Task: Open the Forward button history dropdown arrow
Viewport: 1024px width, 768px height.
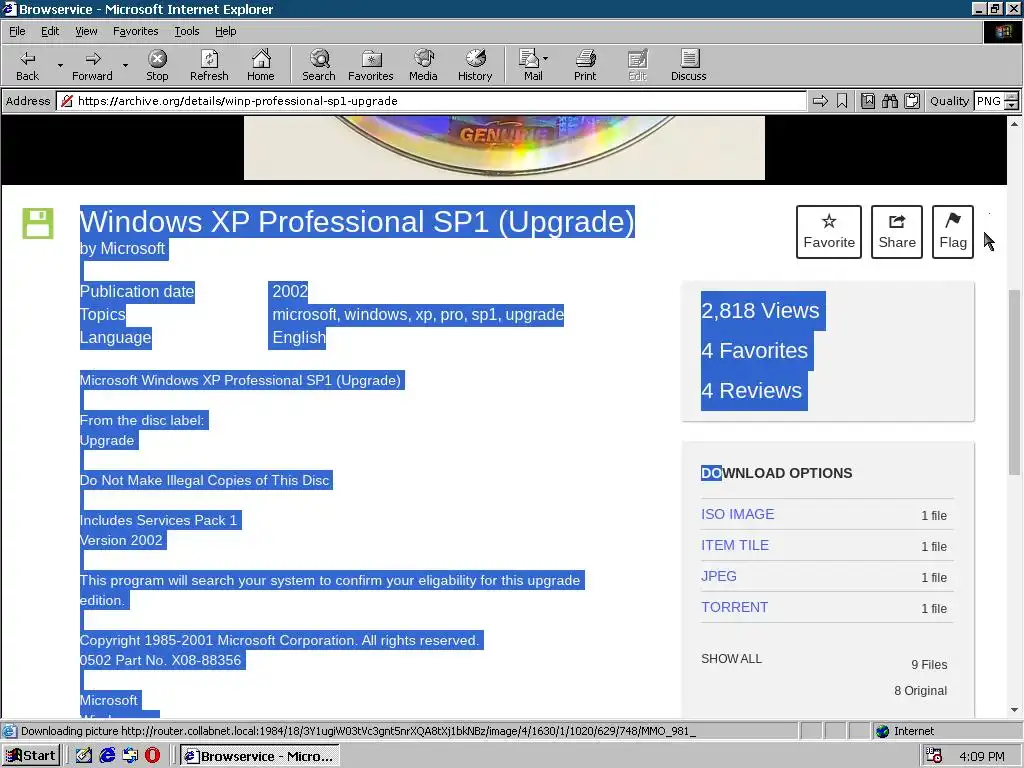Action: [125, 65]
